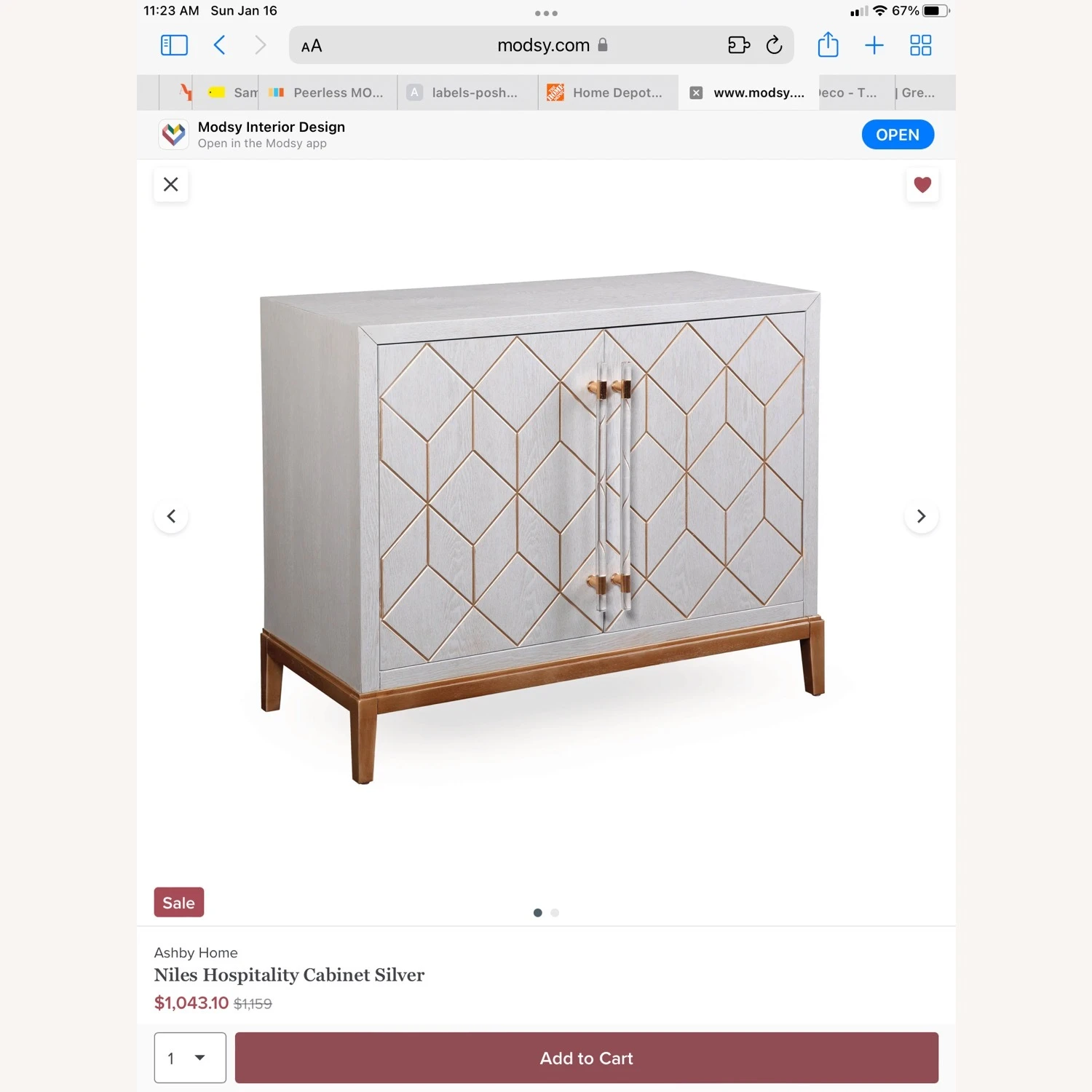This screenshot has width=1092, height=1092.
Task: Show previous product image
Action: tap(171, 516)
